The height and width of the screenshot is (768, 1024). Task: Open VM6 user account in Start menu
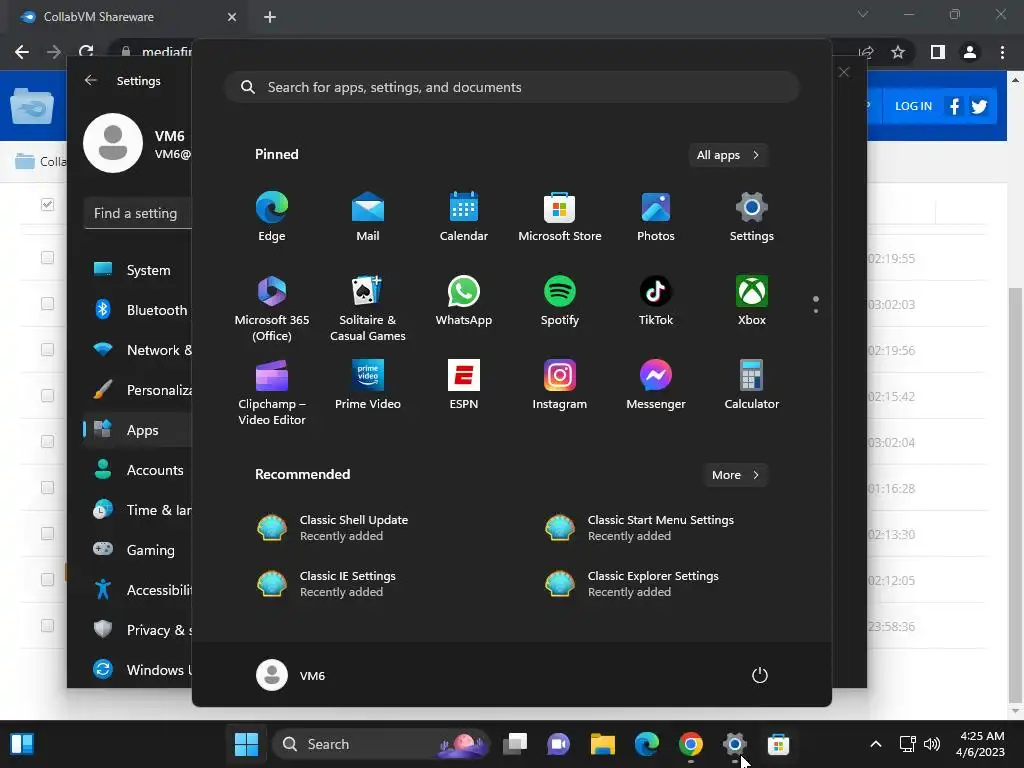tap(291, 675)
